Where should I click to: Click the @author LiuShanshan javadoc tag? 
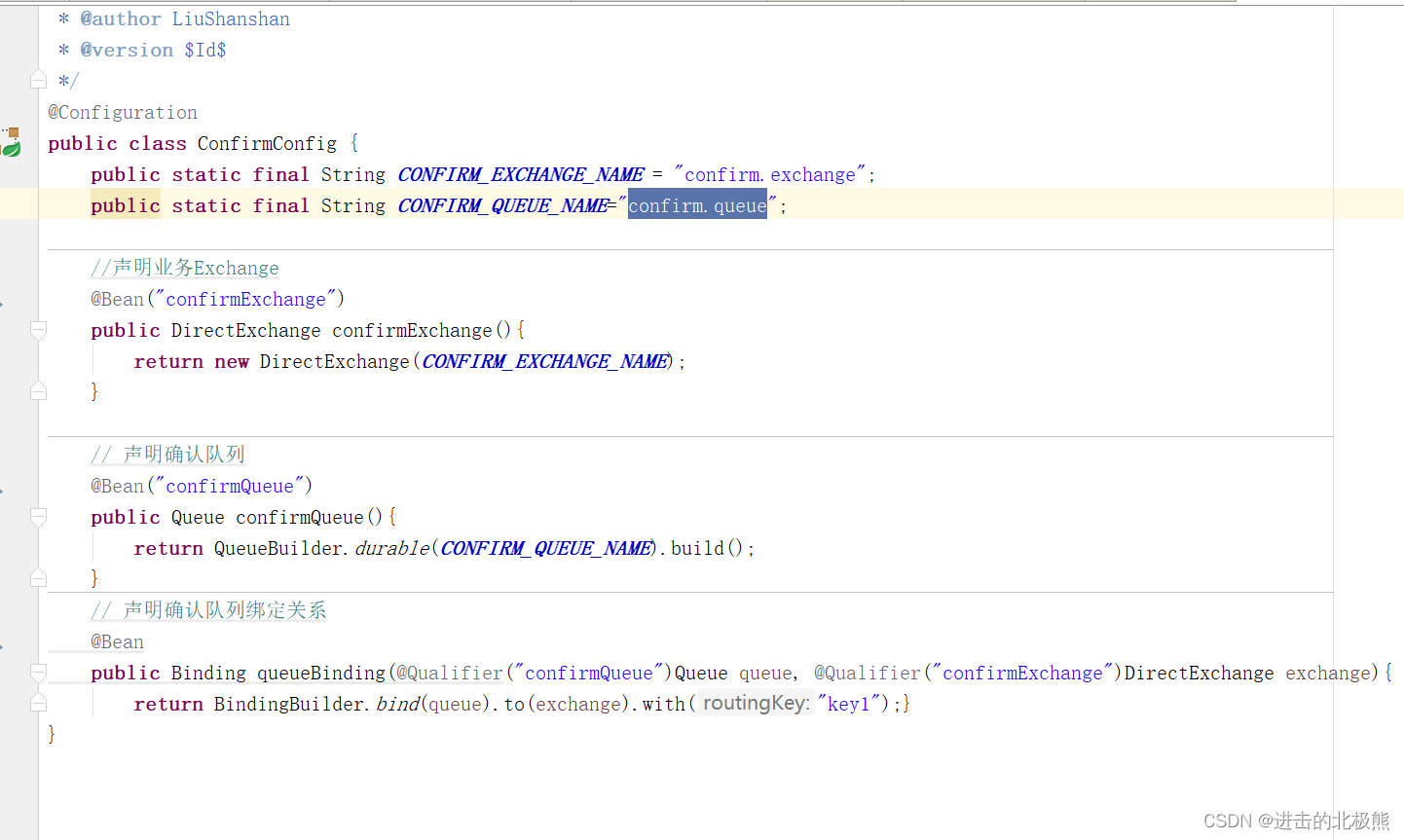185,18
